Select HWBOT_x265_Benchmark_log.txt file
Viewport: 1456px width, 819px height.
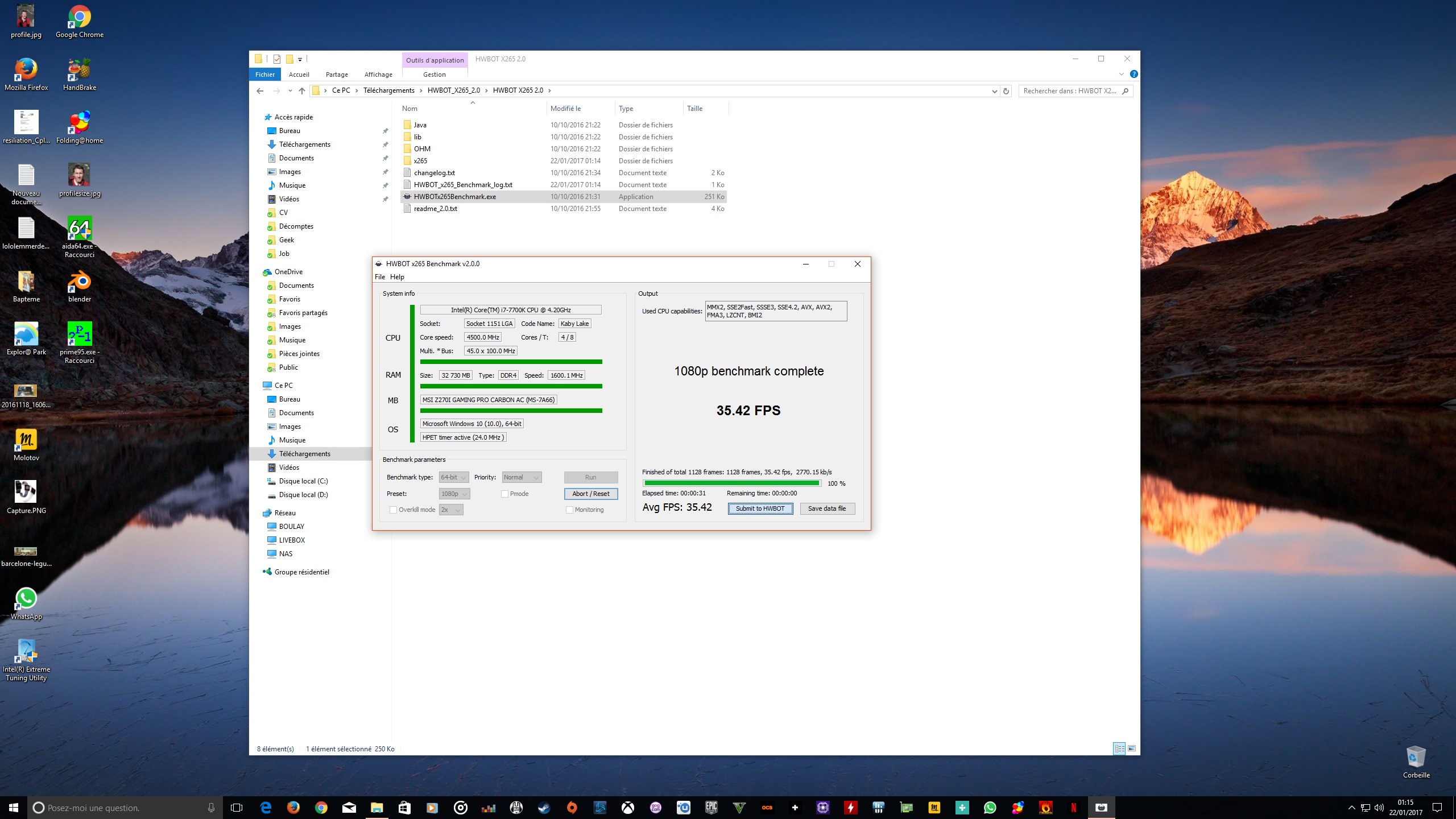463,185
